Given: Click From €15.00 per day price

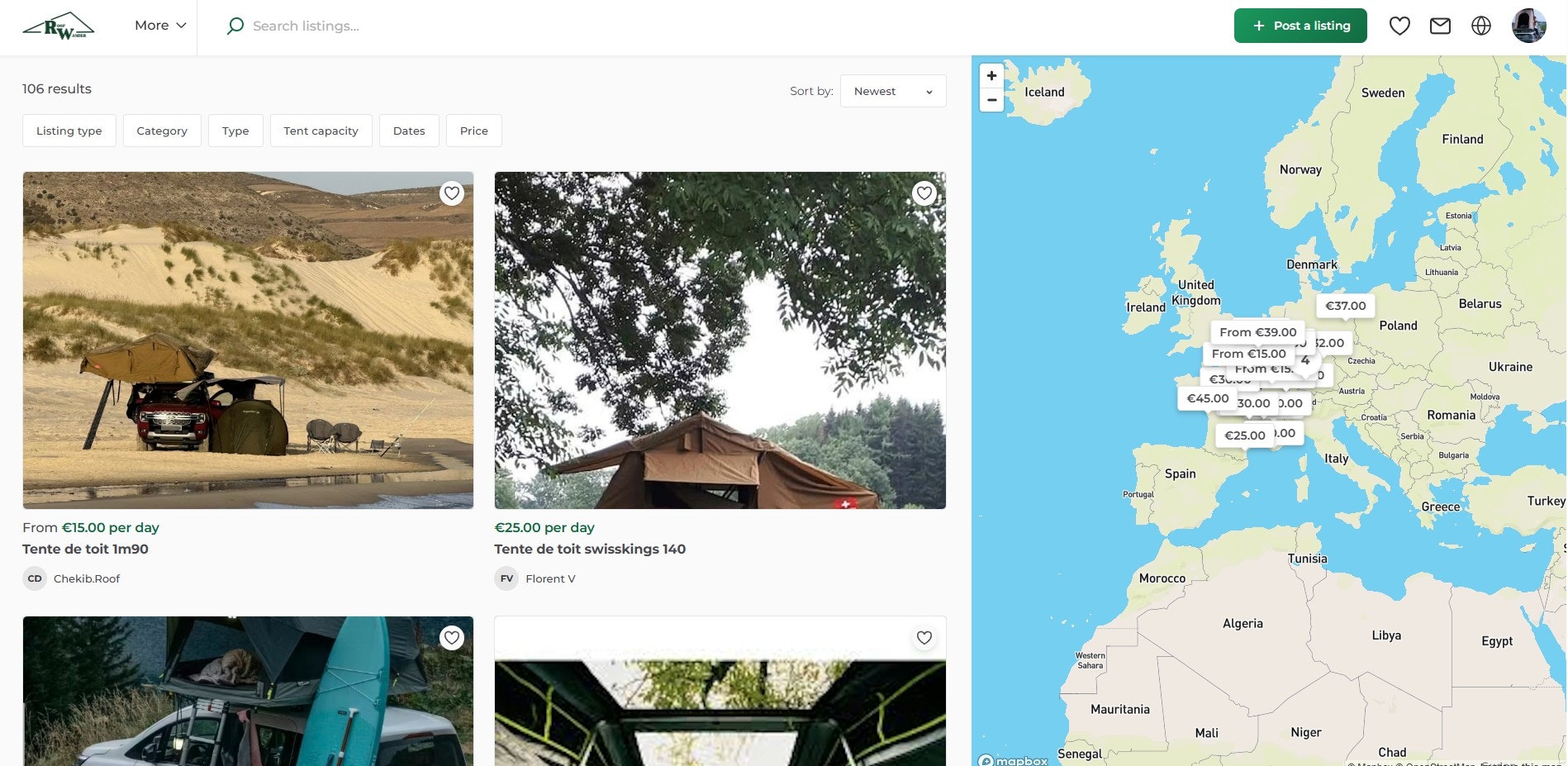Looking at the screenshot, I should click(91, 527).
